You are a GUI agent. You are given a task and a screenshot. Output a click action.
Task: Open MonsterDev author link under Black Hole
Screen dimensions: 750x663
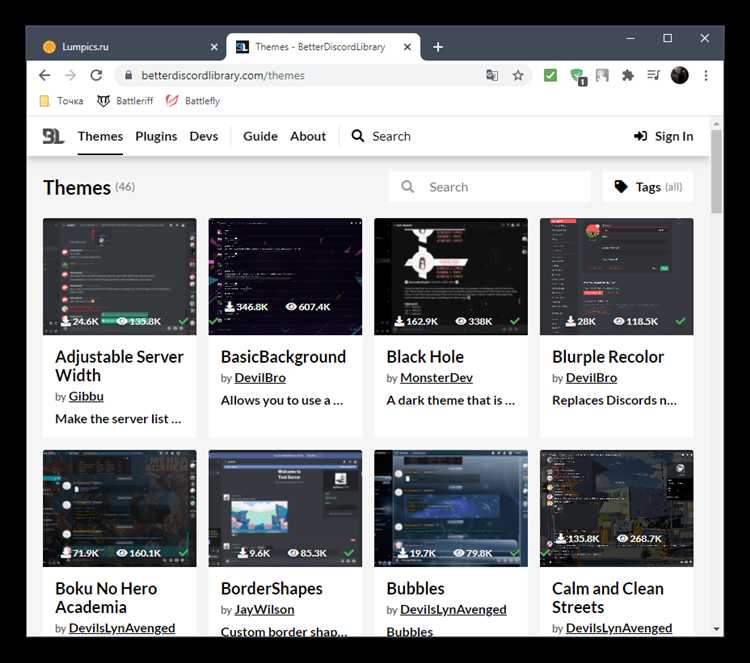click(435, 378)
